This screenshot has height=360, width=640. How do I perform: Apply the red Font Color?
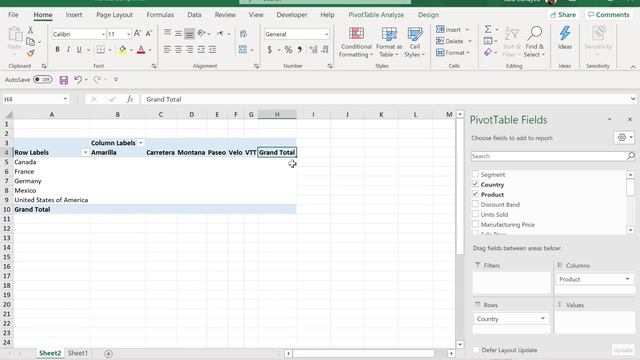[141, 50]
